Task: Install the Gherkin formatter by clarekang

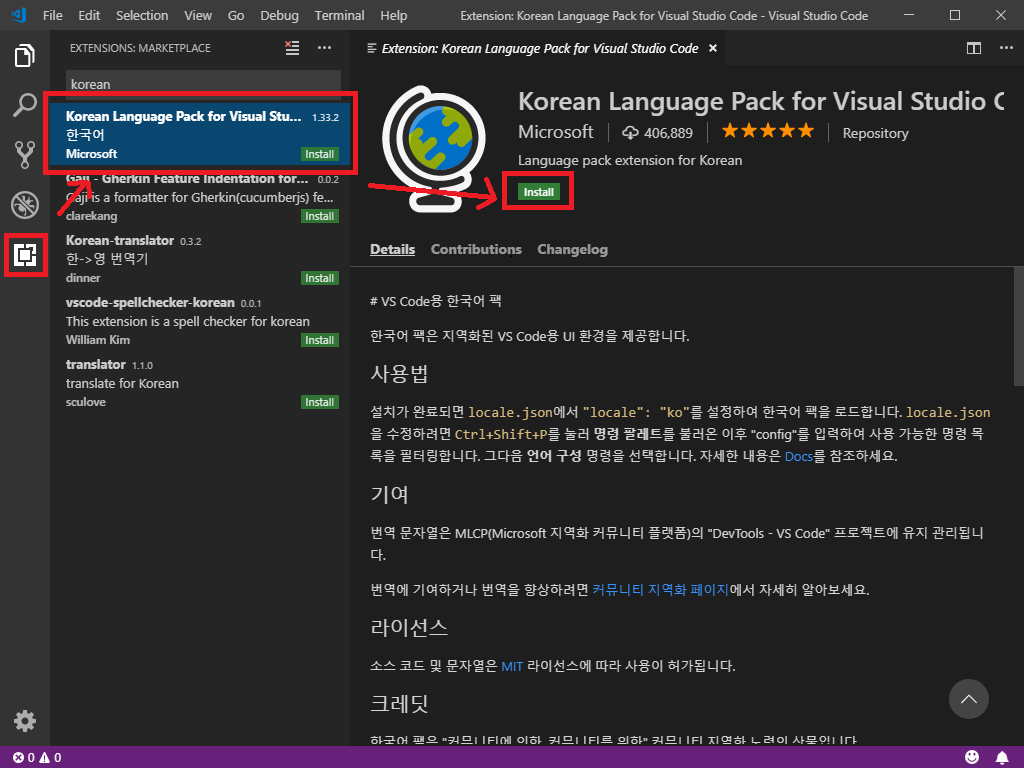Action: point(319,216)
